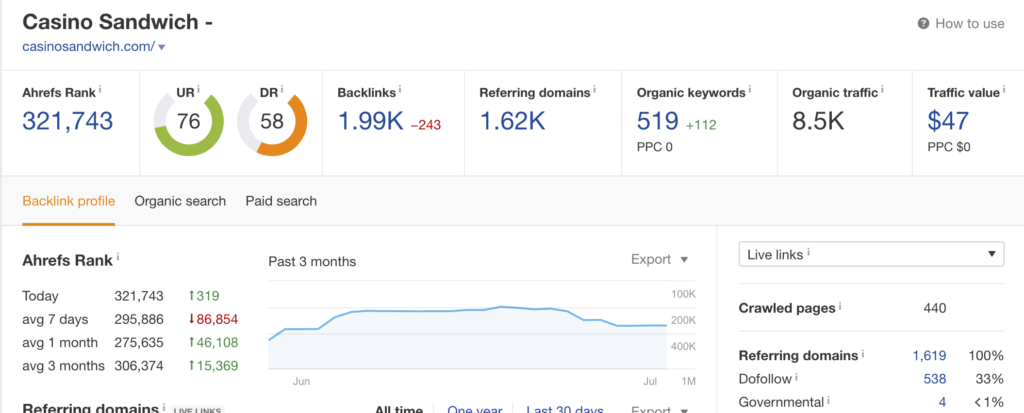Select the Last 30 days range

pos(565,410)
